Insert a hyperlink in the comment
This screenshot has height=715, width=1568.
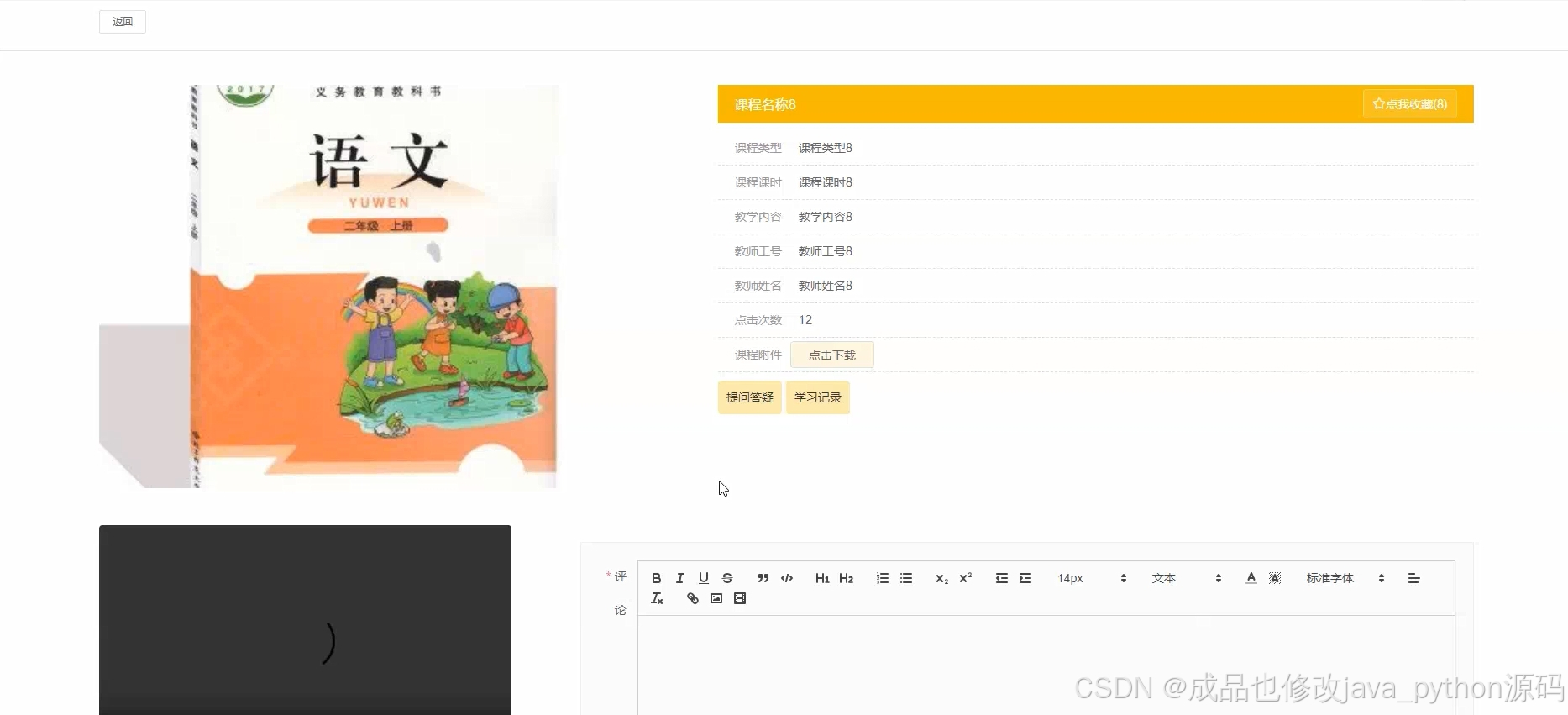point(692,598)
